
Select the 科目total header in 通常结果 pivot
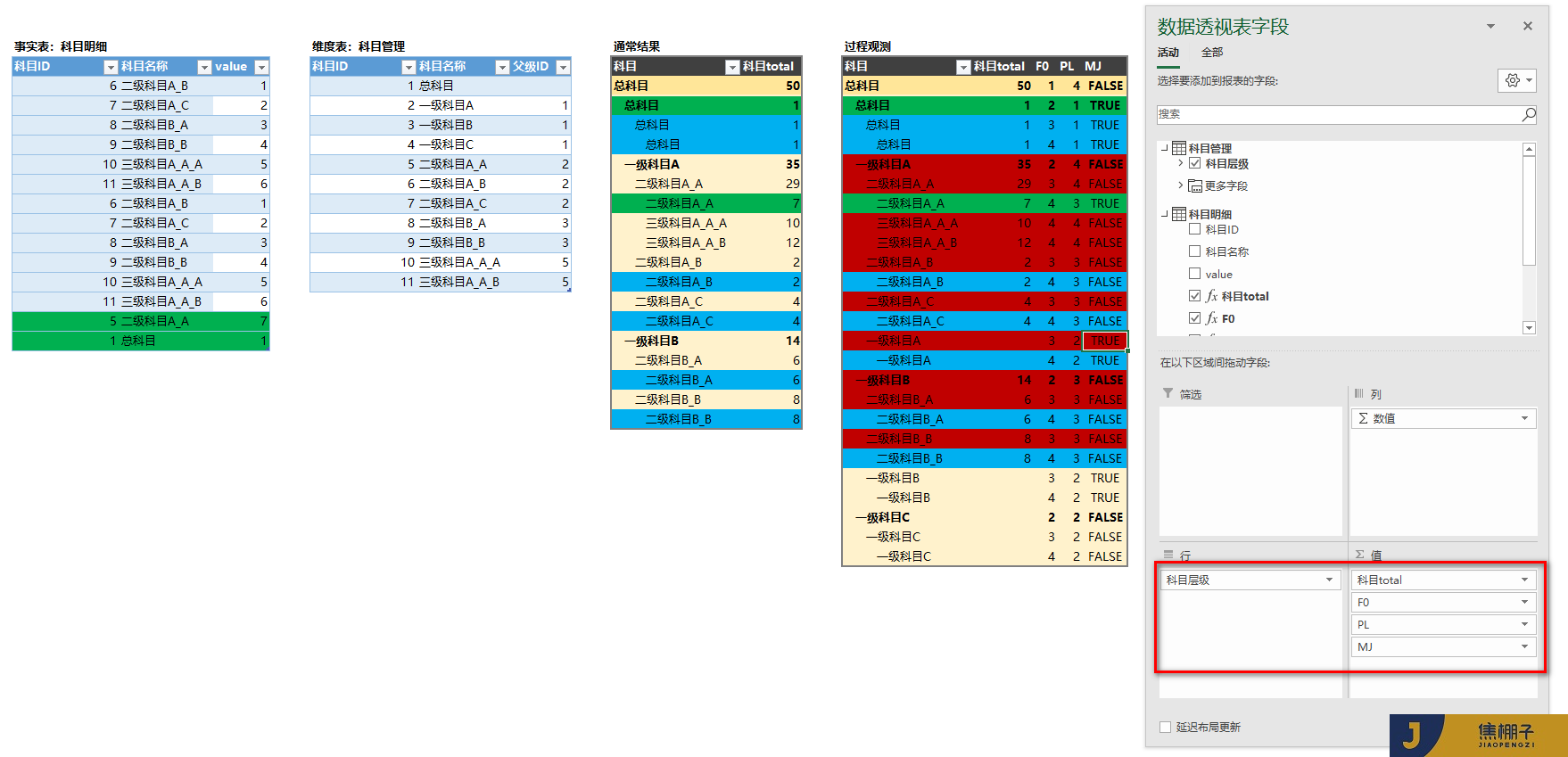point(768,66)
